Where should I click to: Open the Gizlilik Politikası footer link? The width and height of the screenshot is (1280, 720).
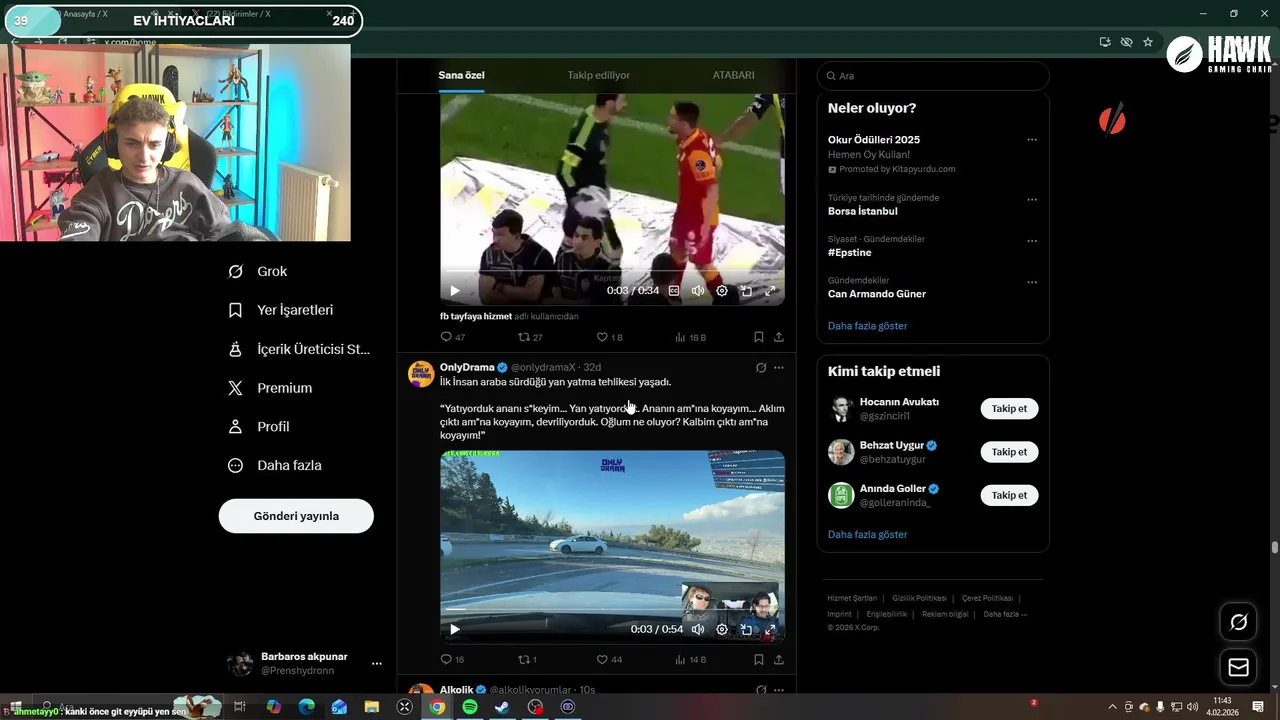tap(919, 598)
